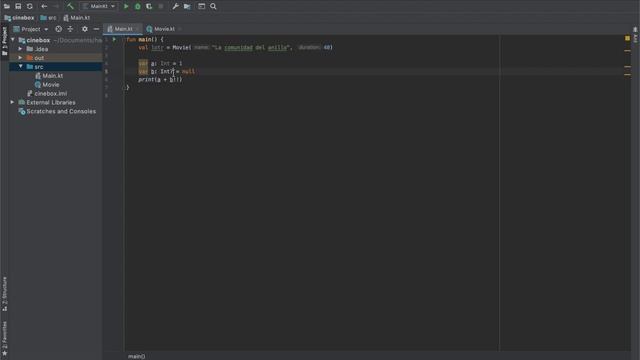Click the first warning stripe marker in scrollbar

click(627, 51)
